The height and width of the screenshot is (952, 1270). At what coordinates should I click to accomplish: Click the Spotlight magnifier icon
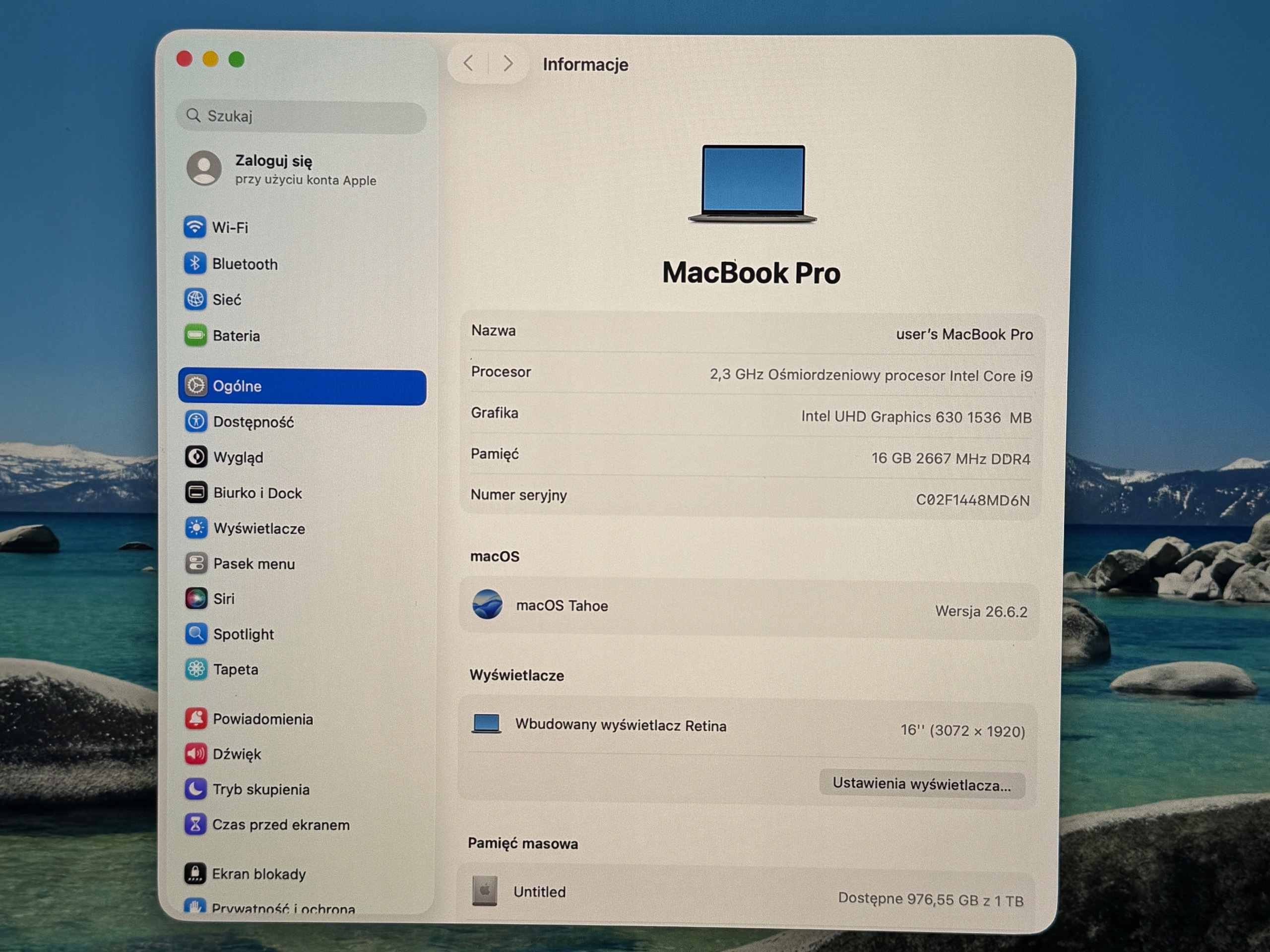[x=196, y=634]
